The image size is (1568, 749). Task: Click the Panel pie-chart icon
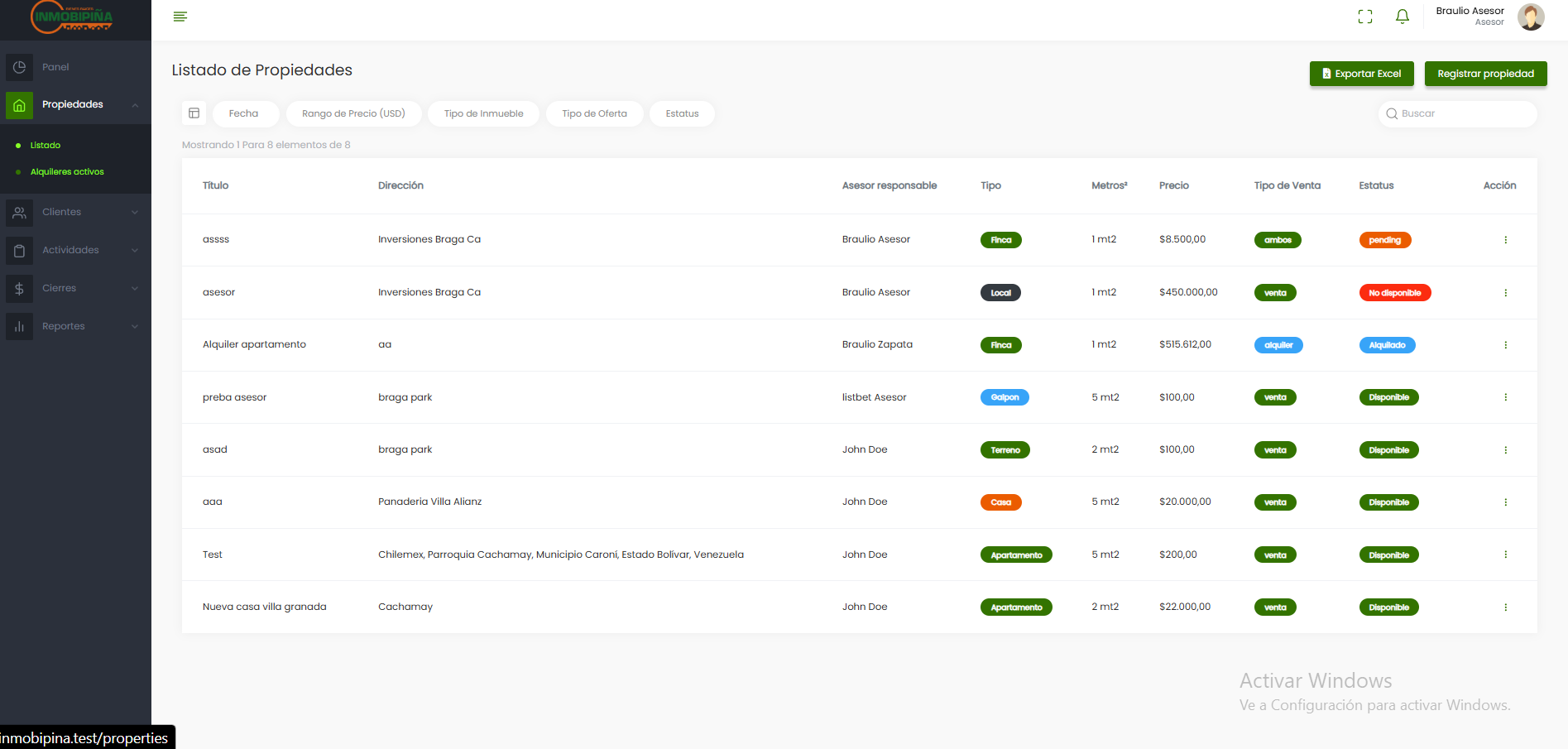tap(19, 67)
